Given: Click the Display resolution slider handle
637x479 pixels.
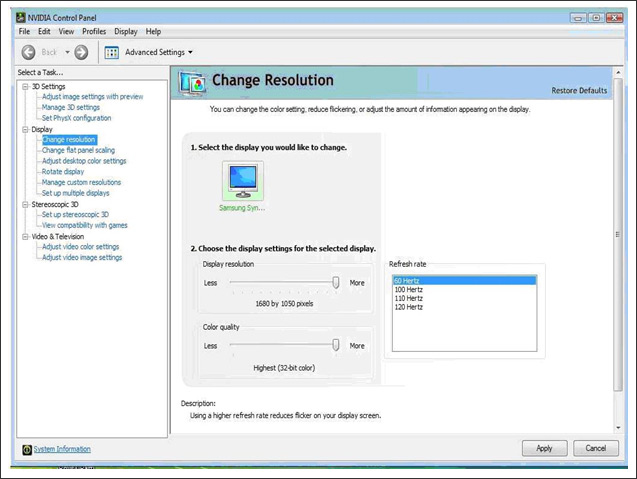Looking at the screenshot, I should click(x=336, y=283).
